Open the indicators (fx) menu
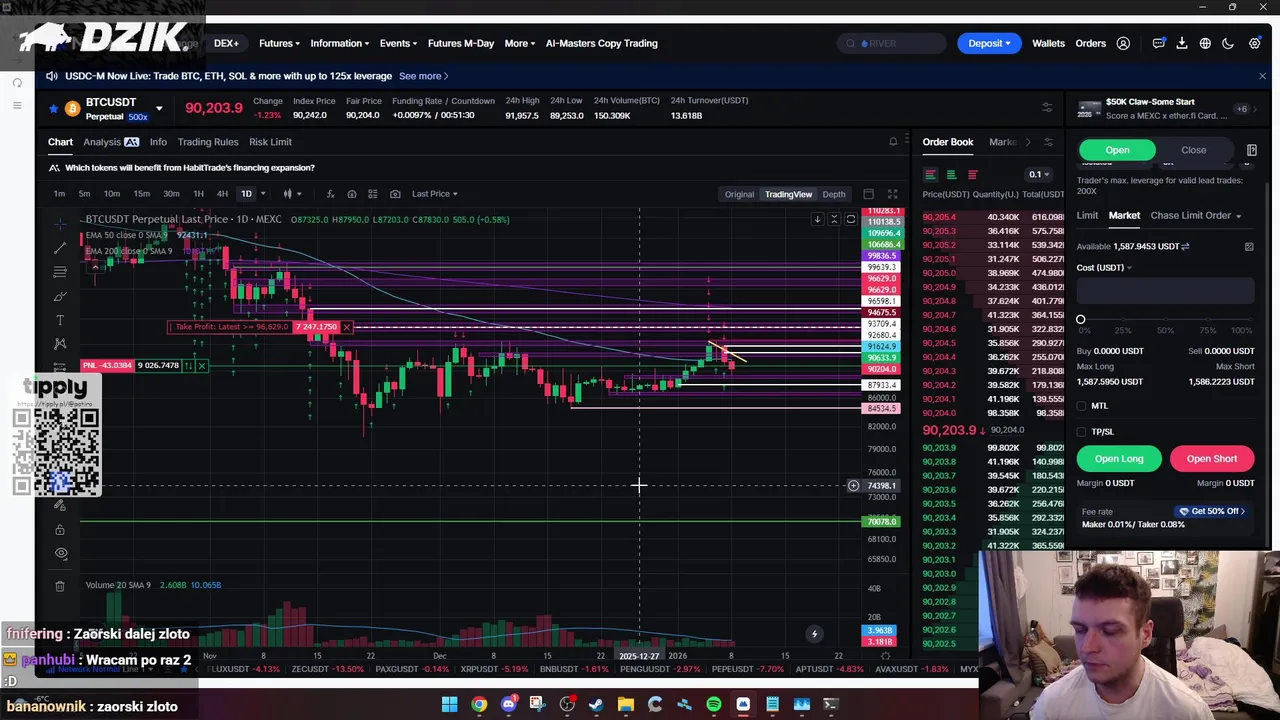 point(330,194)
